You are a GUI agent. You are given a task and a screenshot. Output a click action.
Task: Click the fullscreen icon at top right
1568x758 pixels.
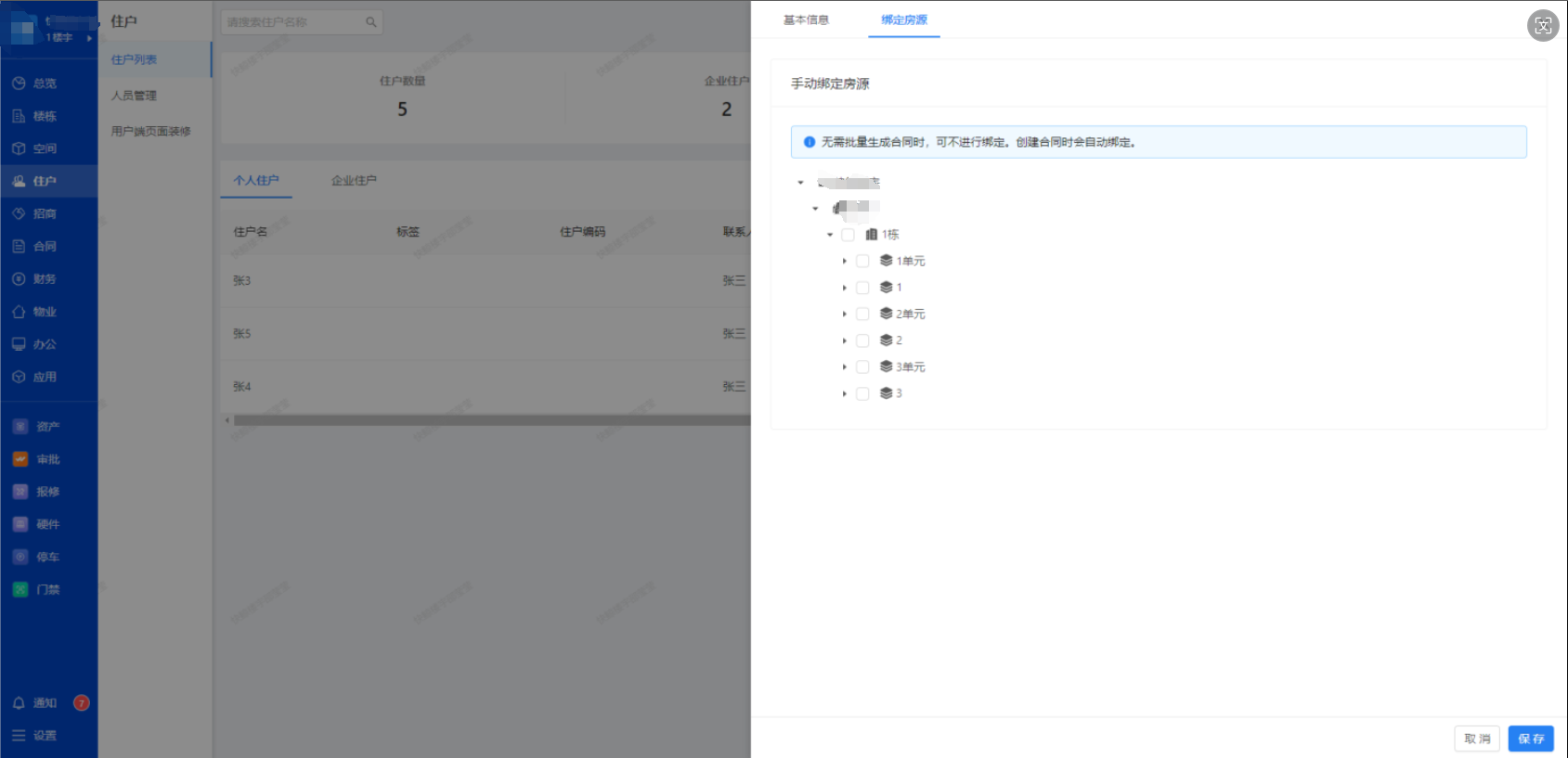click(x=1543, y=26)
